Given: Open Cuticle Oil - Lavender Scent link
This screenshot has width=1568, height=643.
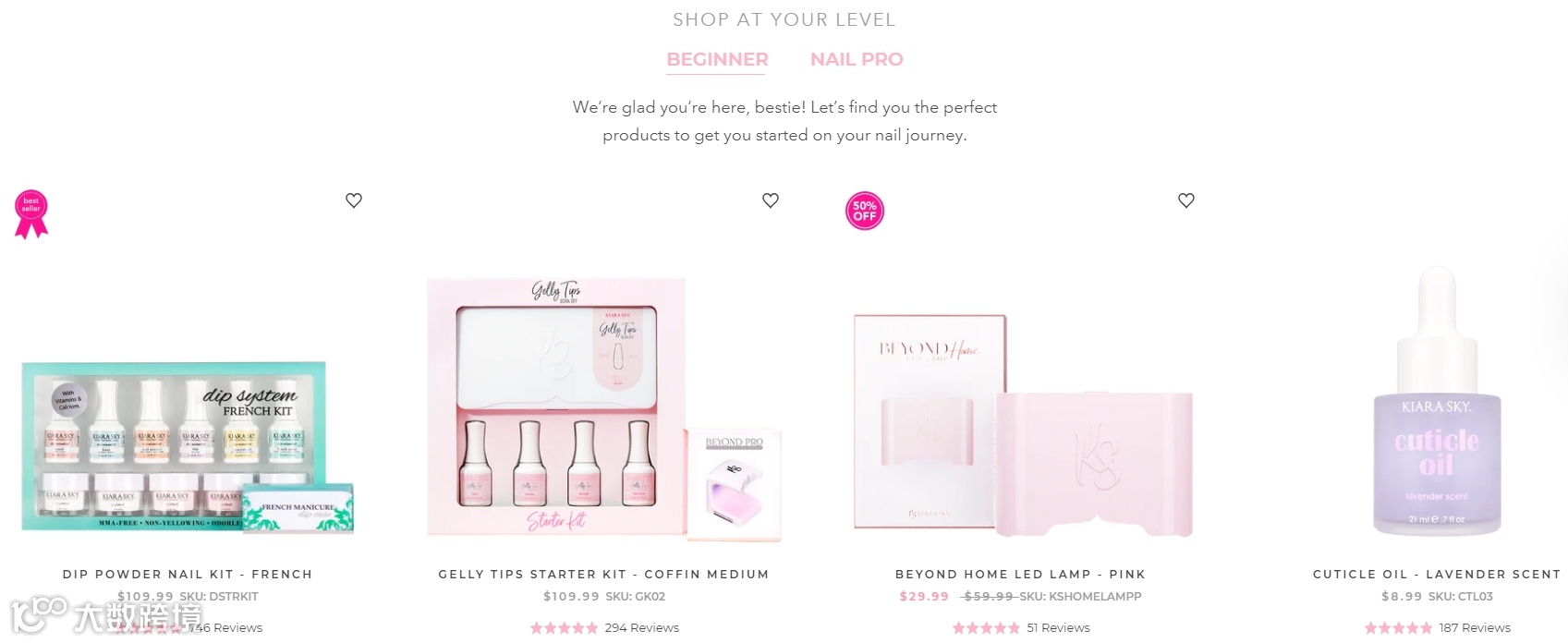Looking at the screenshot, I should pyautogui.click(x=1437, y=574).
